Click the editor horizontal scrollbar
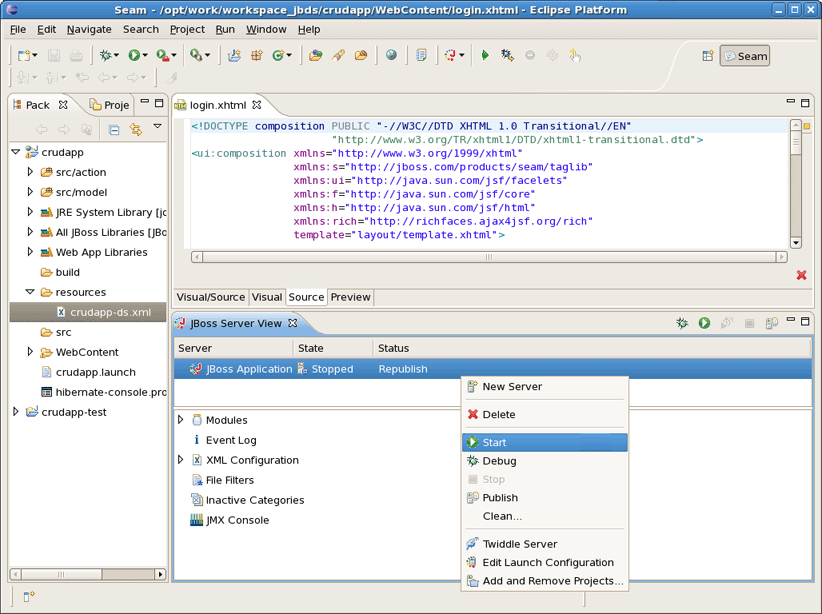The width and height of the screenshot is (822, 614). [488, 257]
